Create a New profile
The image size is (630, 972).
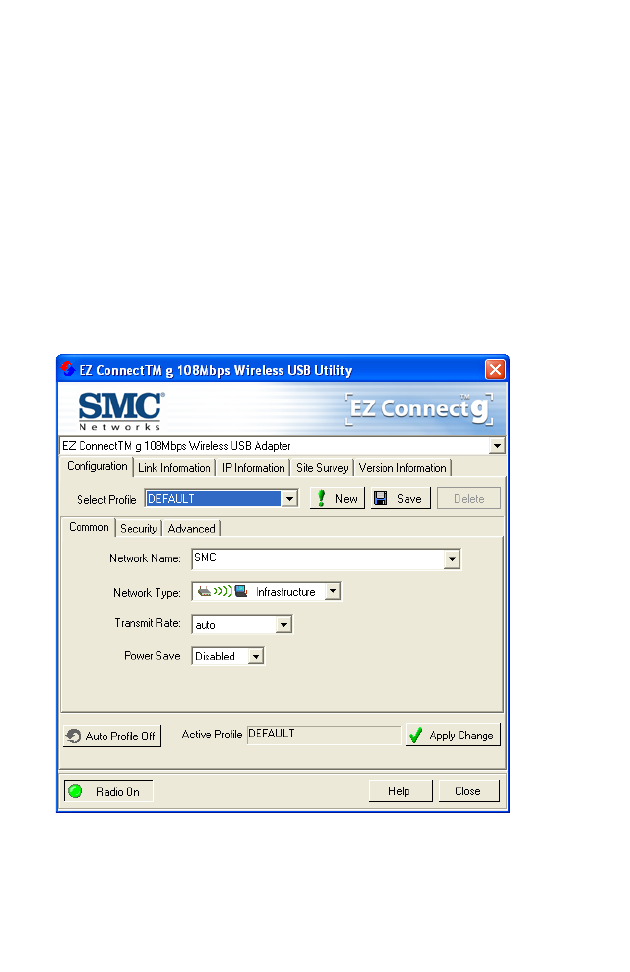coord(337,498)
